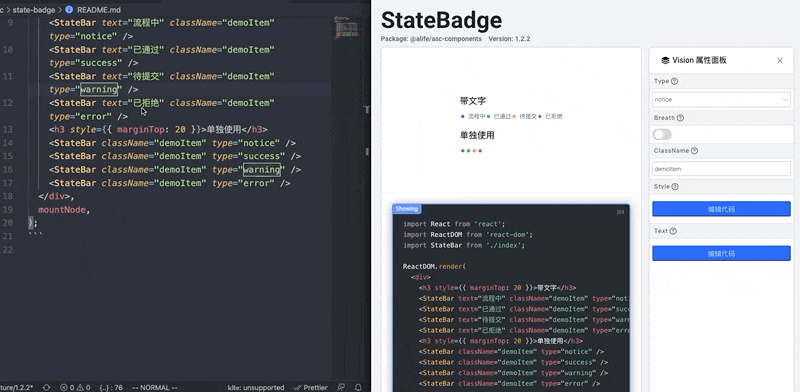Click the warnings triangle icon in status bar
The height and width of the screenshot is (392, 800).
(x=81, y=387)
